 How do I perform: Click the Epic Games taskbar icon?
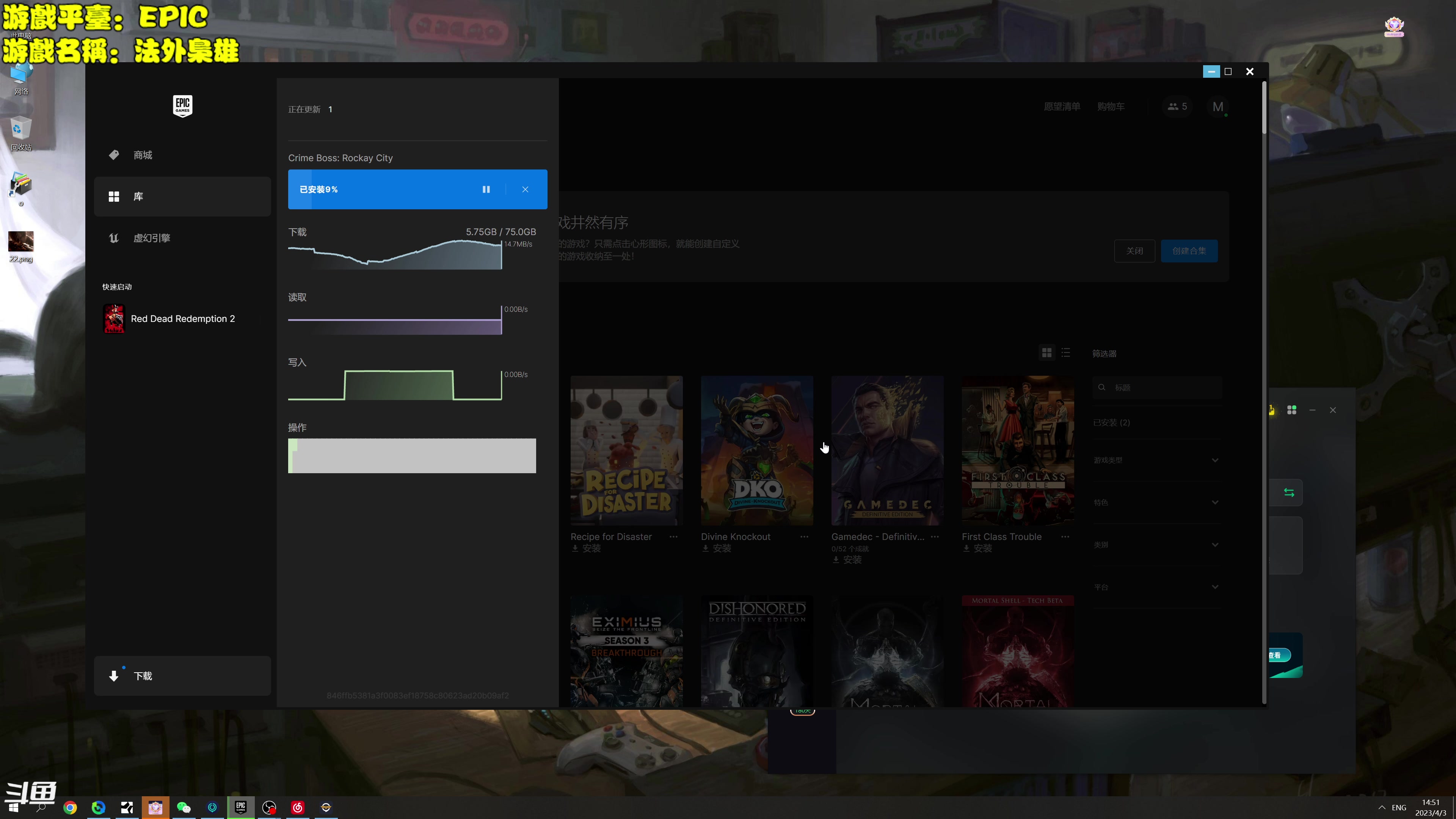pyautogui.click(x=241, y=807)
